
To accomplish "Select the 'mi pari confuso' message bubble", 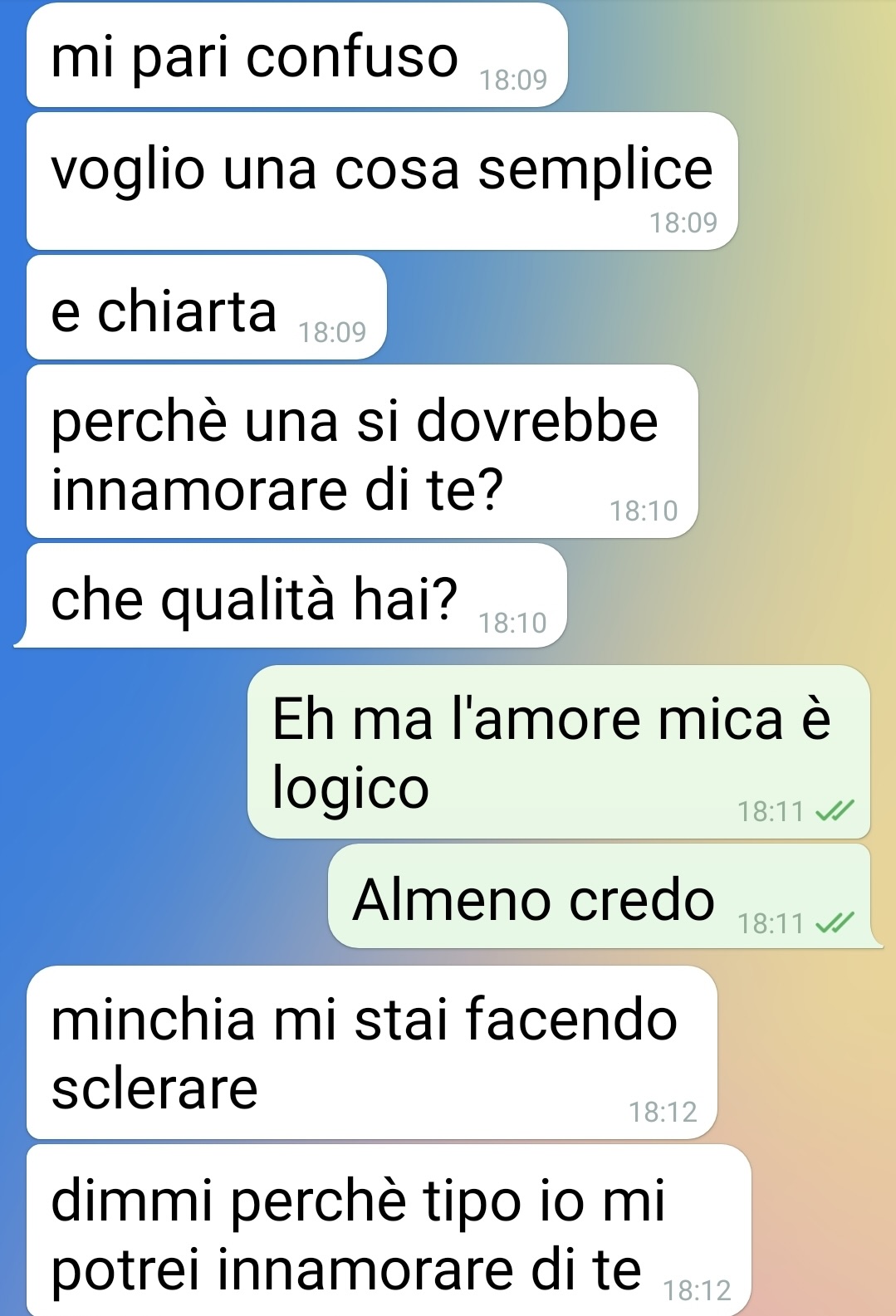I will click(x=297, y=56).
